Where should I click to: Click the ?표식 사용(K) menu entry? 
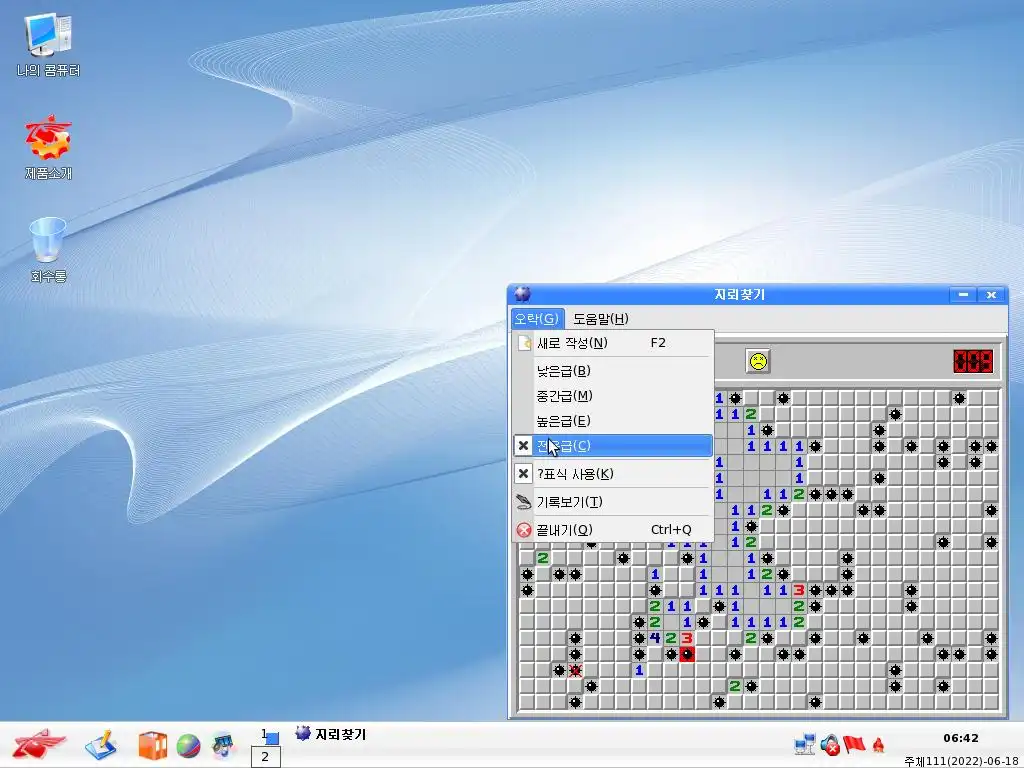(613, 473)
